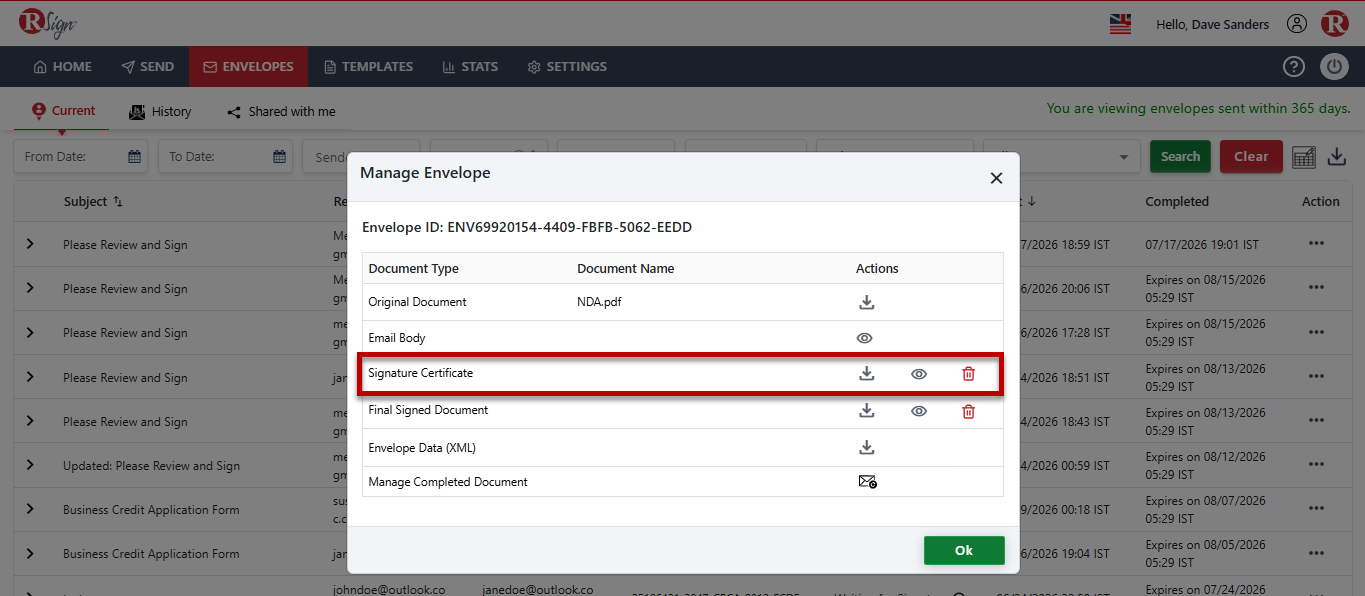Open Manage Completed Document envelope icon

pos(867,482)
